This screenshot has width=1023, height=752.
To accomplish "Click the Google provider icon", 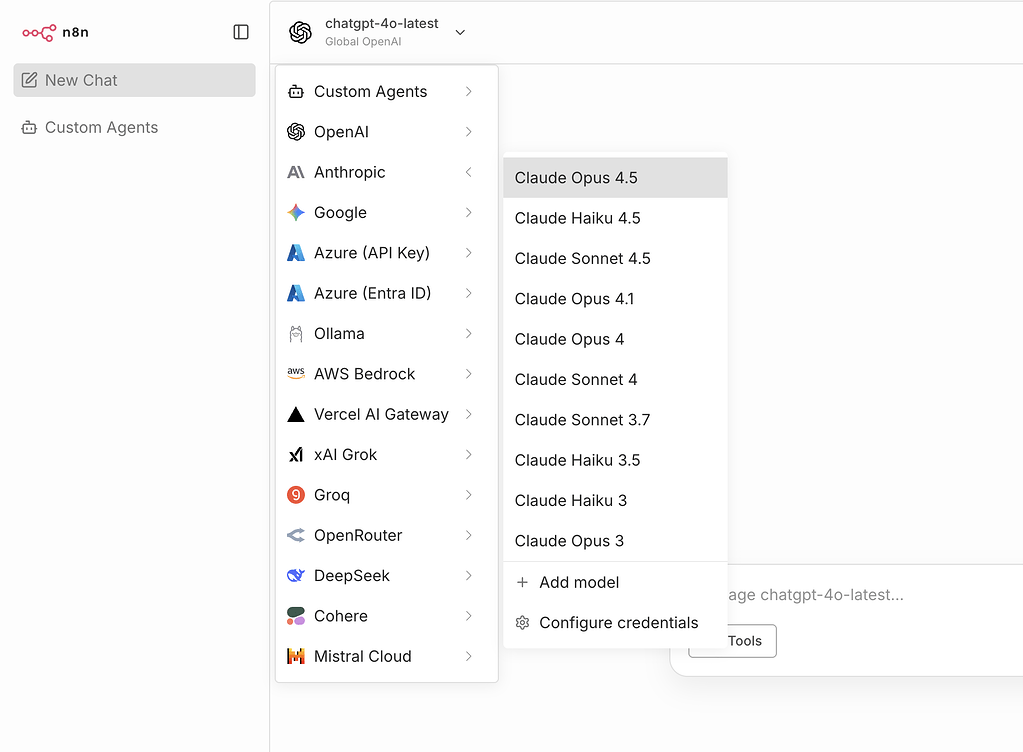I will pyautogui.click(x=296, y=213).
